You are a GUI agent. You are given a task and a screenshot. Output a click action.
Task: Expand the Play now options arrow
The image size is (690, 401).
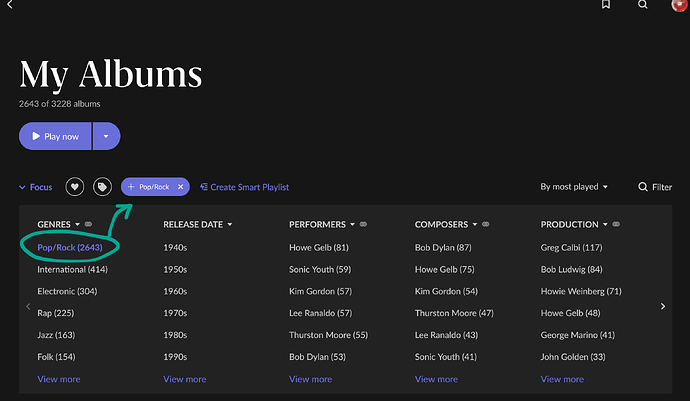click(106, 136)
